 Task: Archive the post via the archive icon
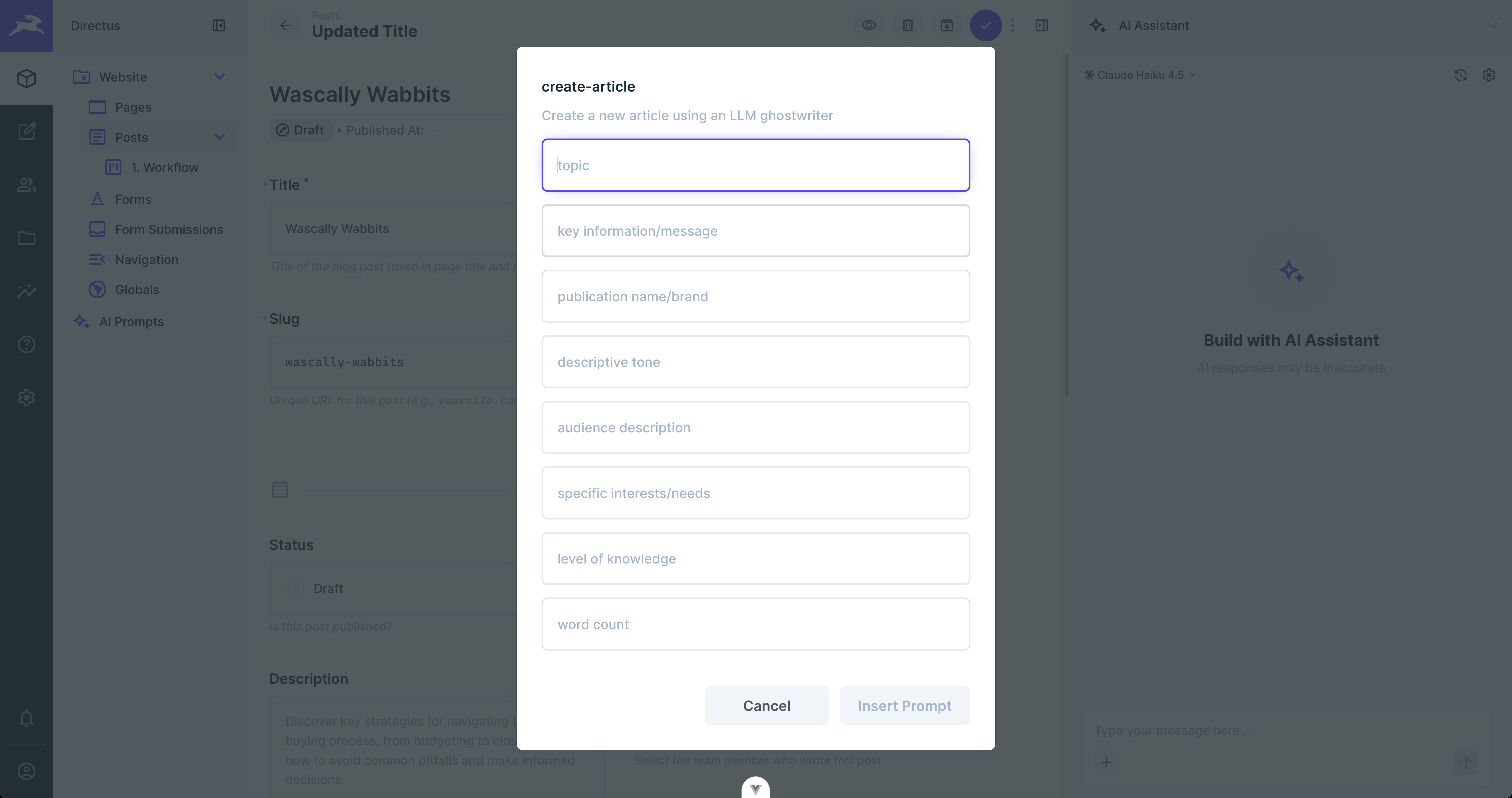point(946,25)
